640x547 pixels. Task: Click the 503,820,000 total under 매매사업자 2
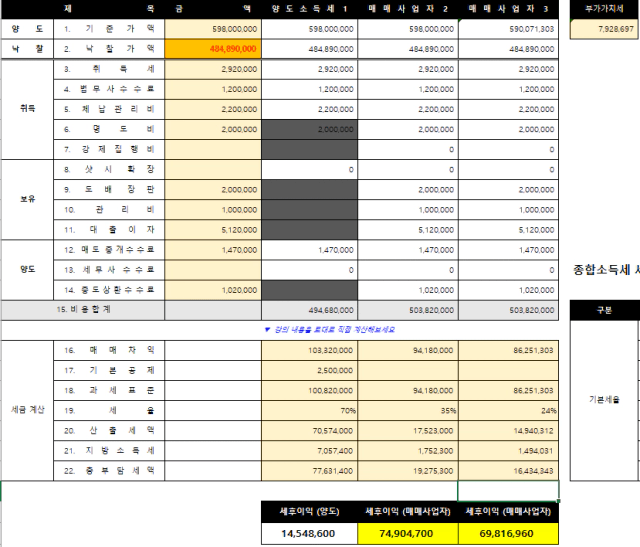[x=408, y=310]
